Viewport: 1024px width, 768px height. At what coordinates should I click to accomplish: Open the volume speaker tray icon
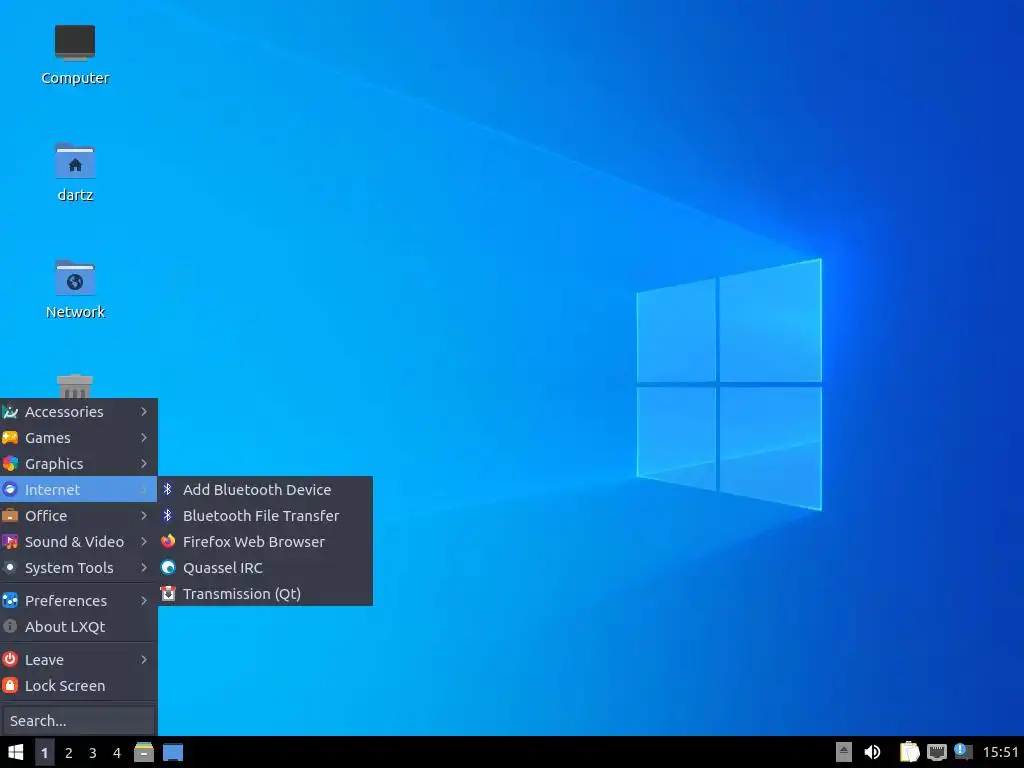[x=872, y=752]
